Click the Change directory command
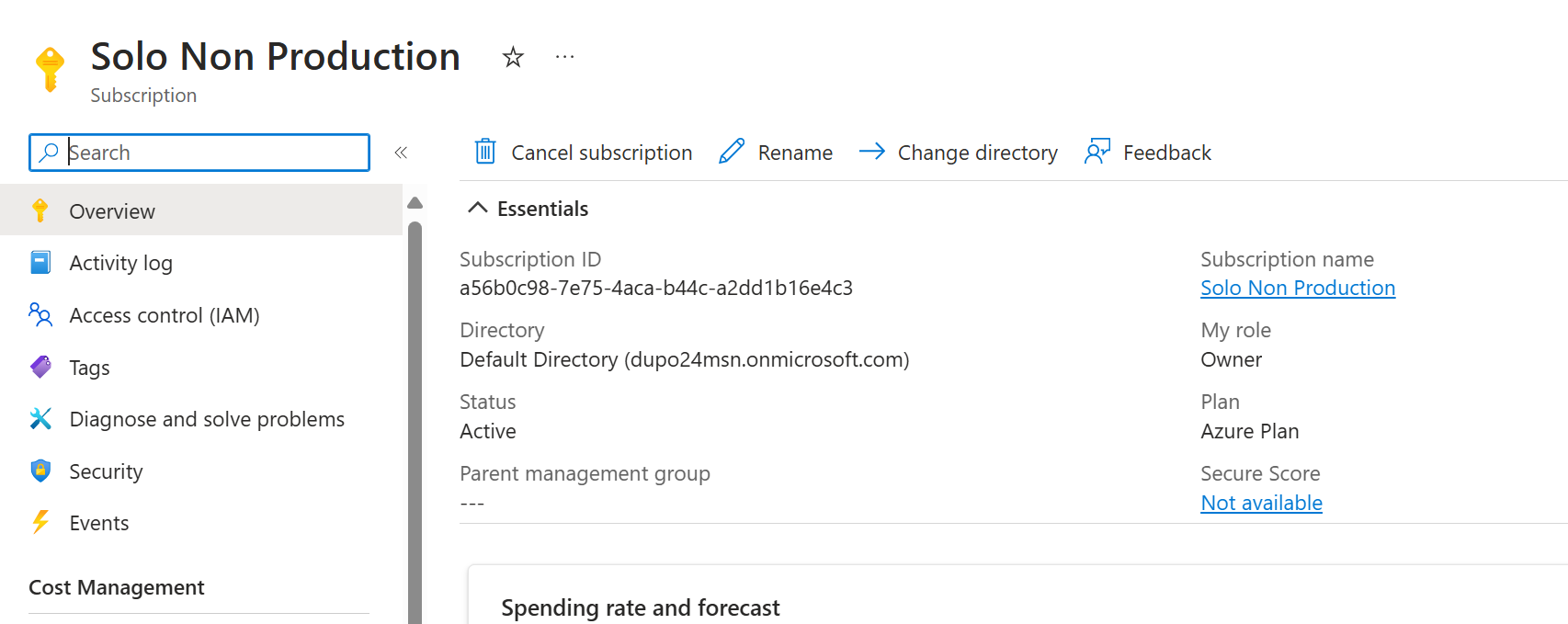The width and height of the screenshot is (1568, 624). pos(958,152)
